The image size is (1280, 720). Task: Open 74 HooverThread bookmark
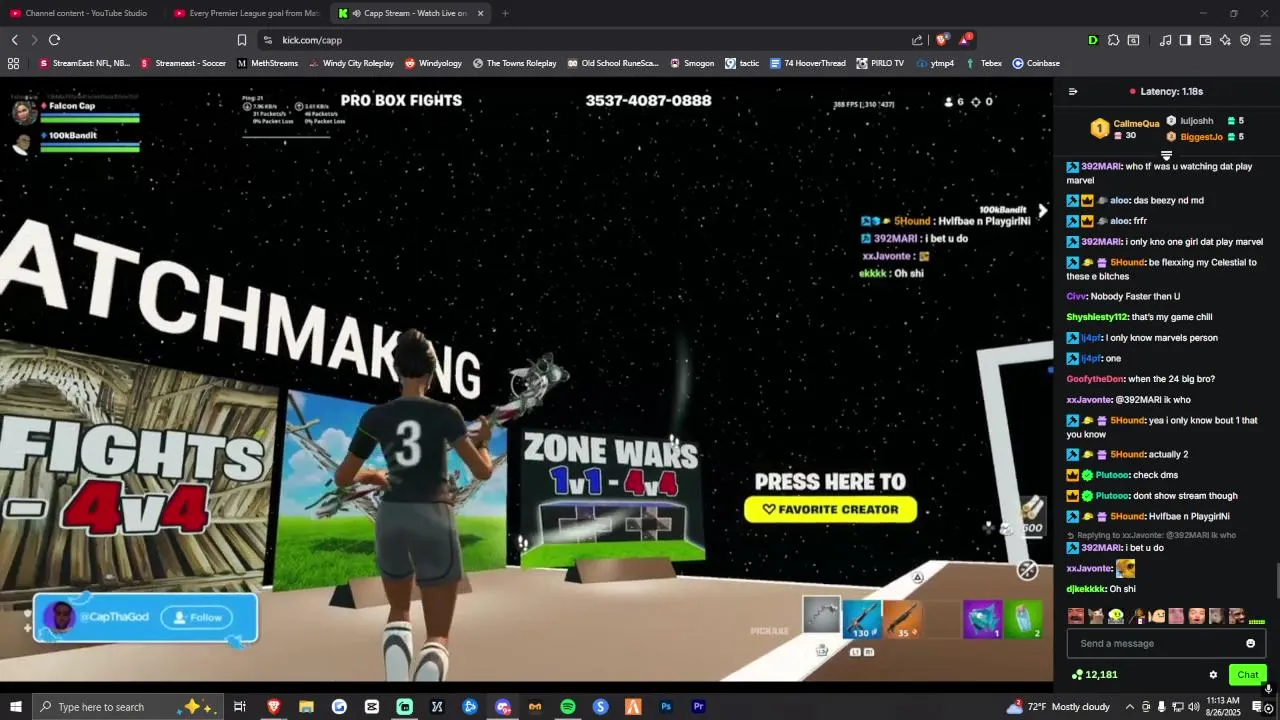(808, 63)
